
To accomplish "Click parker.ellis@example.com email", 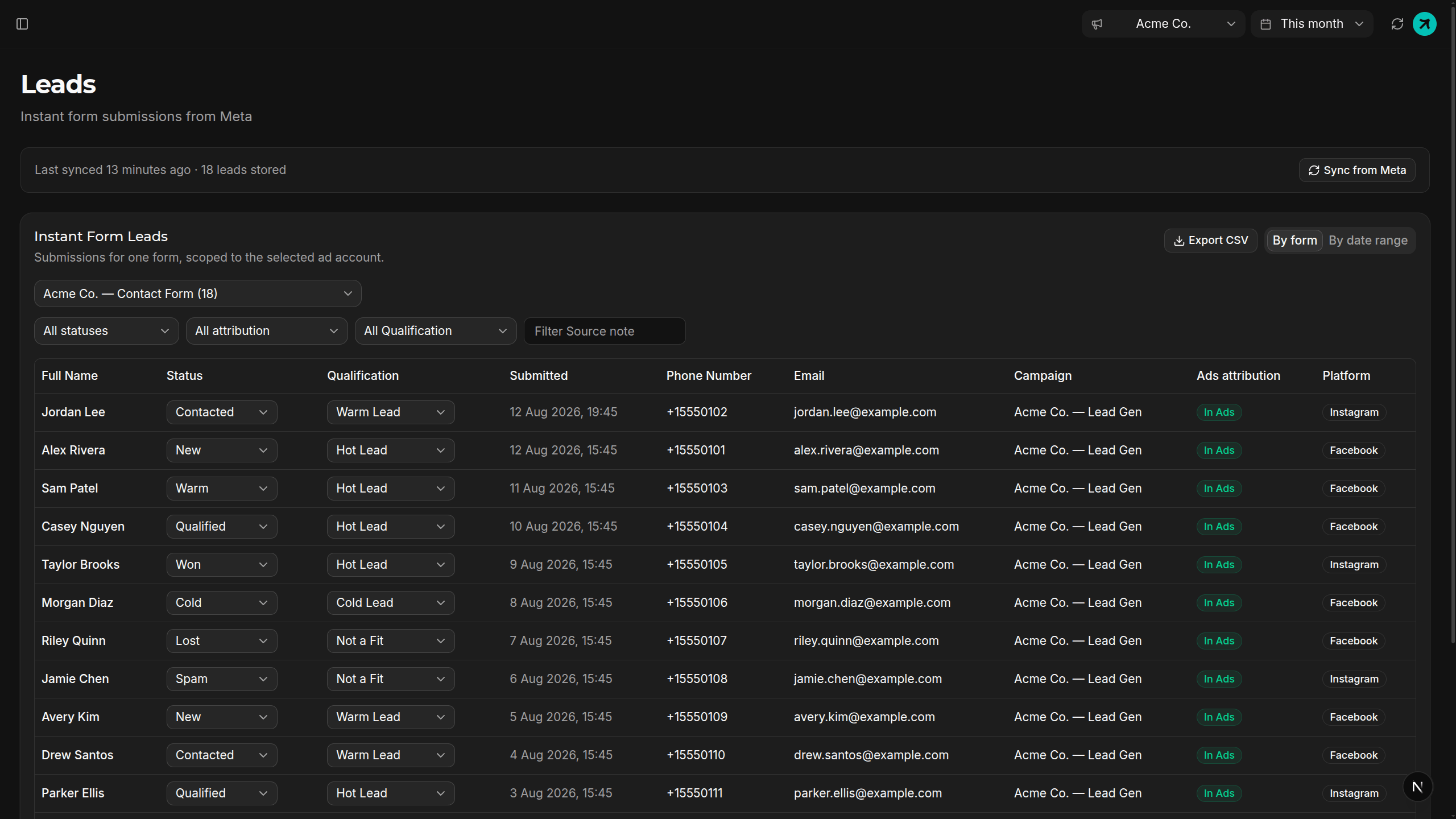I will (x=868, y=793).
